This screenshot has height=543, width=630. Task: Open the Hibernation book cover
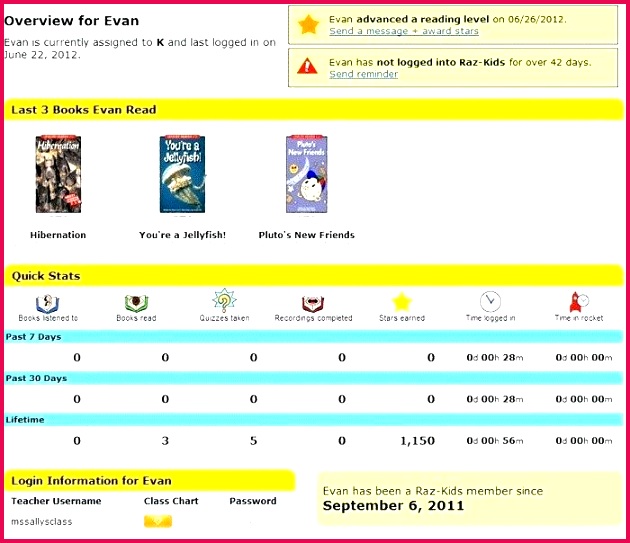tap(57, 176)
